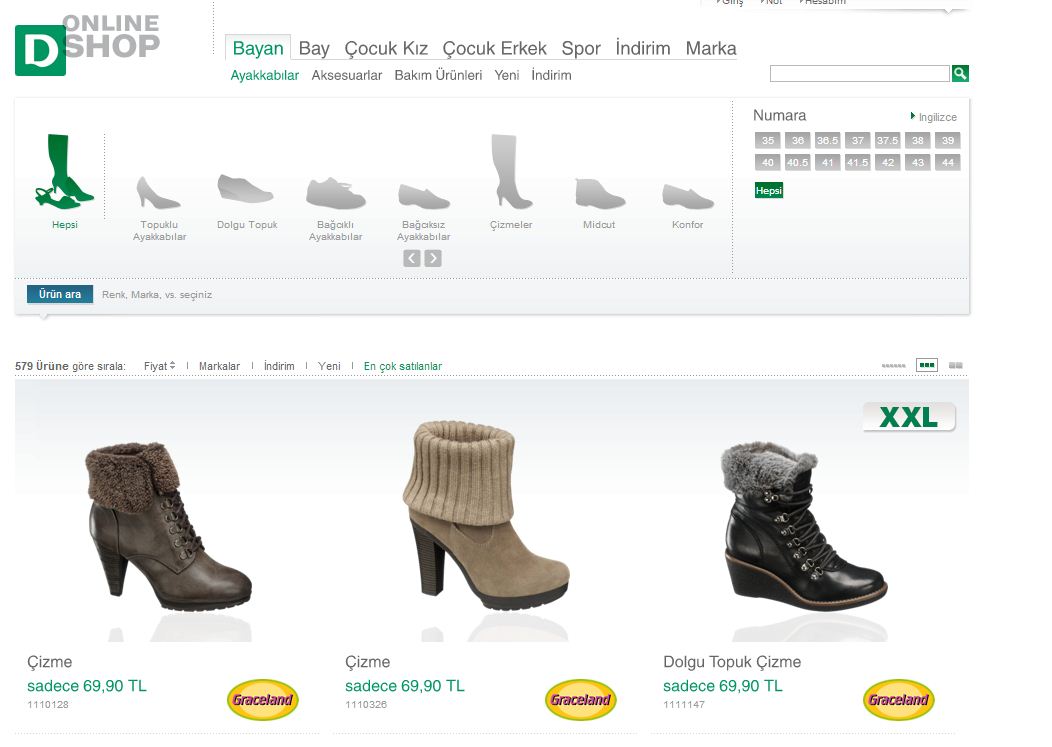
Task: Toggle size filter 38
Action: coord(917,140)
